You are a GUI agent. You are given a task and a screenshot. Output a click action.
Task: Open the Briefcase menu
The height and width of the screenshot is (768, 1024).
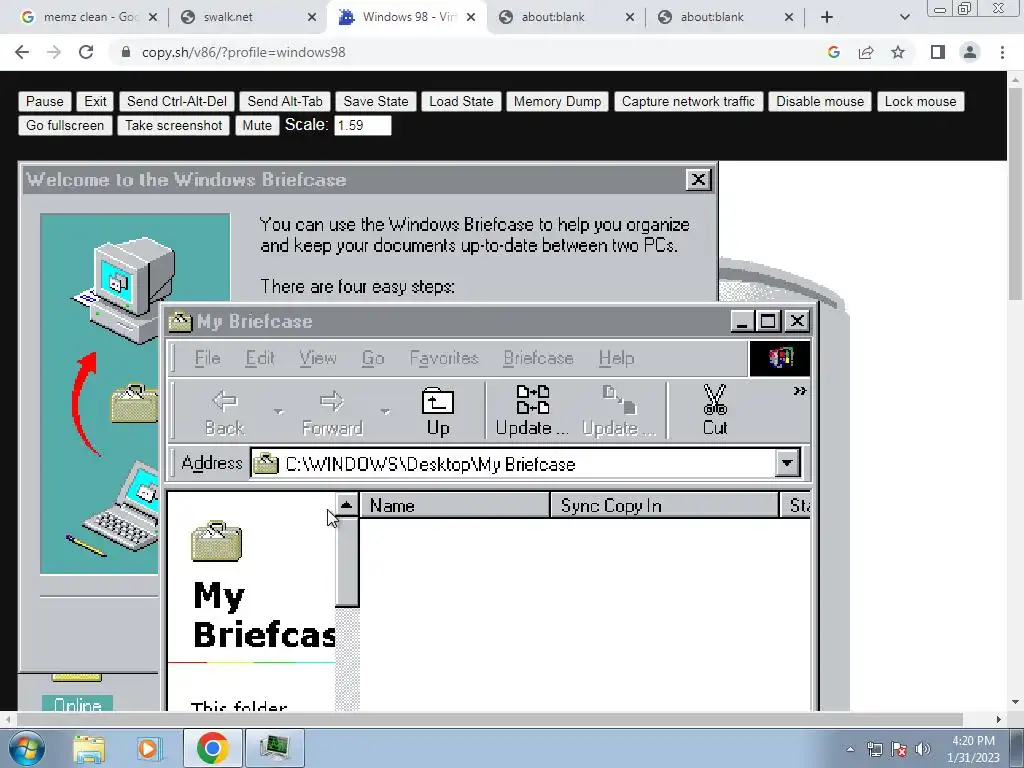[538, 358]
